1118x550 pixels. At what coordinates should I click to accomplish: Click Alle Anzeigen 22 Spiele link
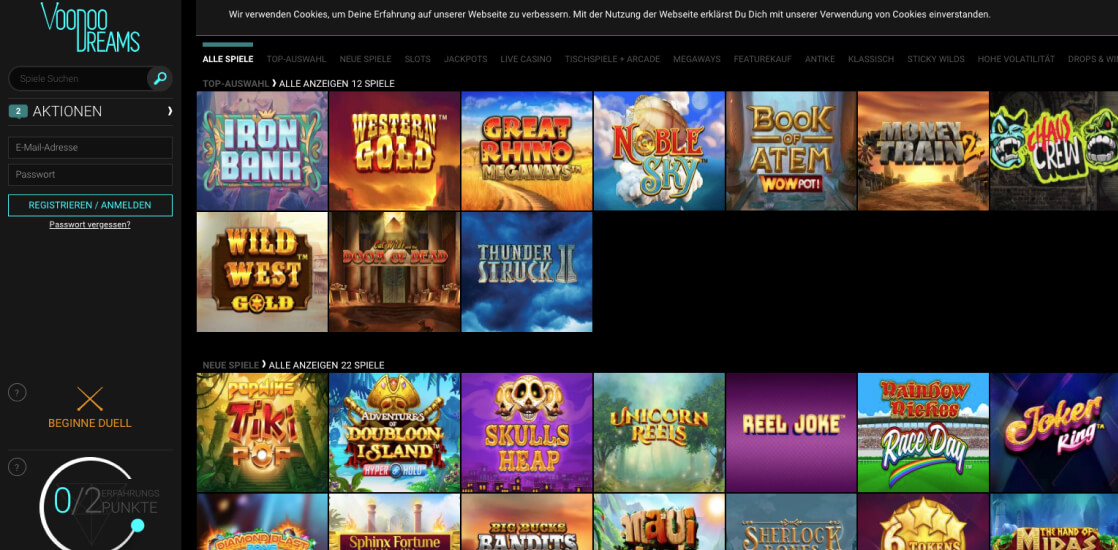[327, 365]
